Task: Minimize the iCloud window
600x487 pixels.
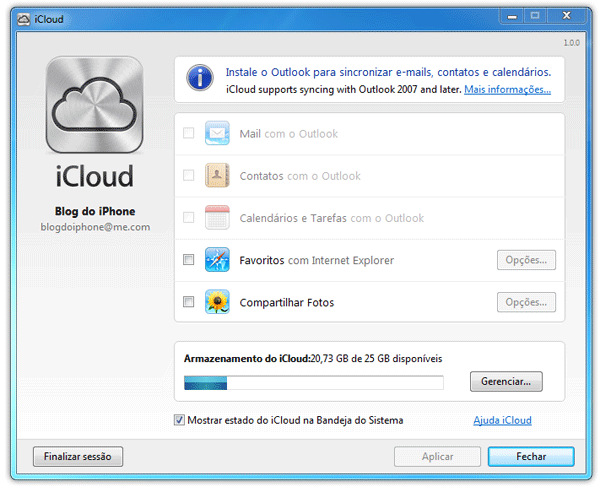Action: (512, 16)
